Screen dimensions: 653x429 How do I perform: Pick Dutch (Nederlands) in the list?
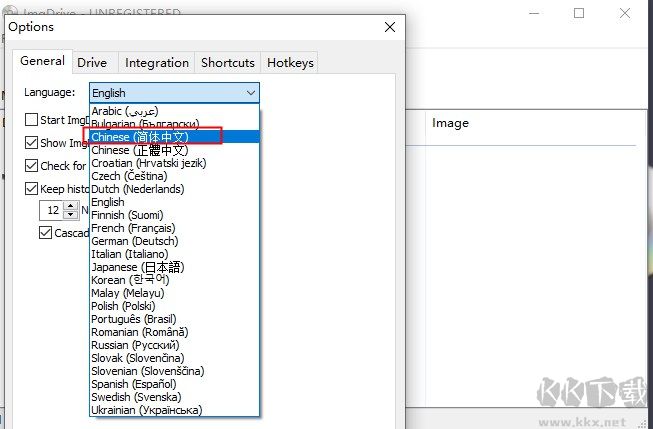pos(174,189)
